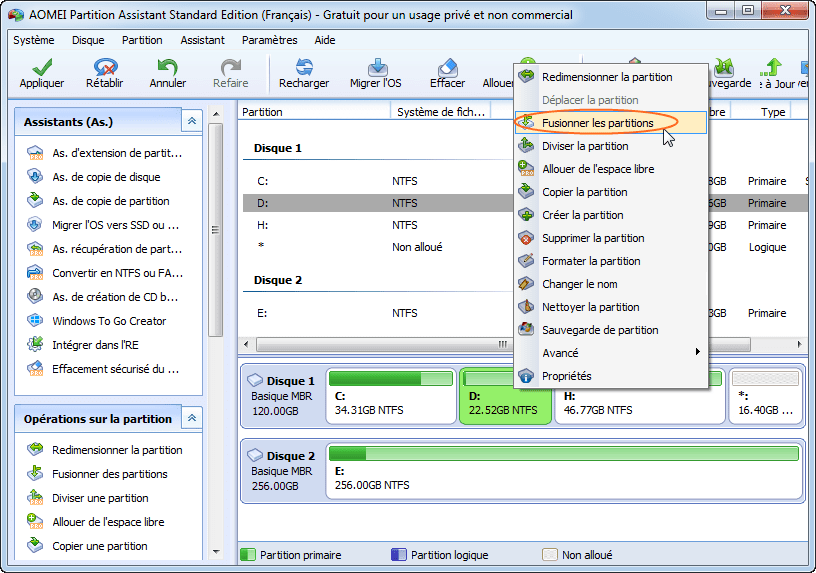Click the Rétablir toolbar icon
This screenshot has height=573, width=816.
pyautogui.click(x=105, y=67)
